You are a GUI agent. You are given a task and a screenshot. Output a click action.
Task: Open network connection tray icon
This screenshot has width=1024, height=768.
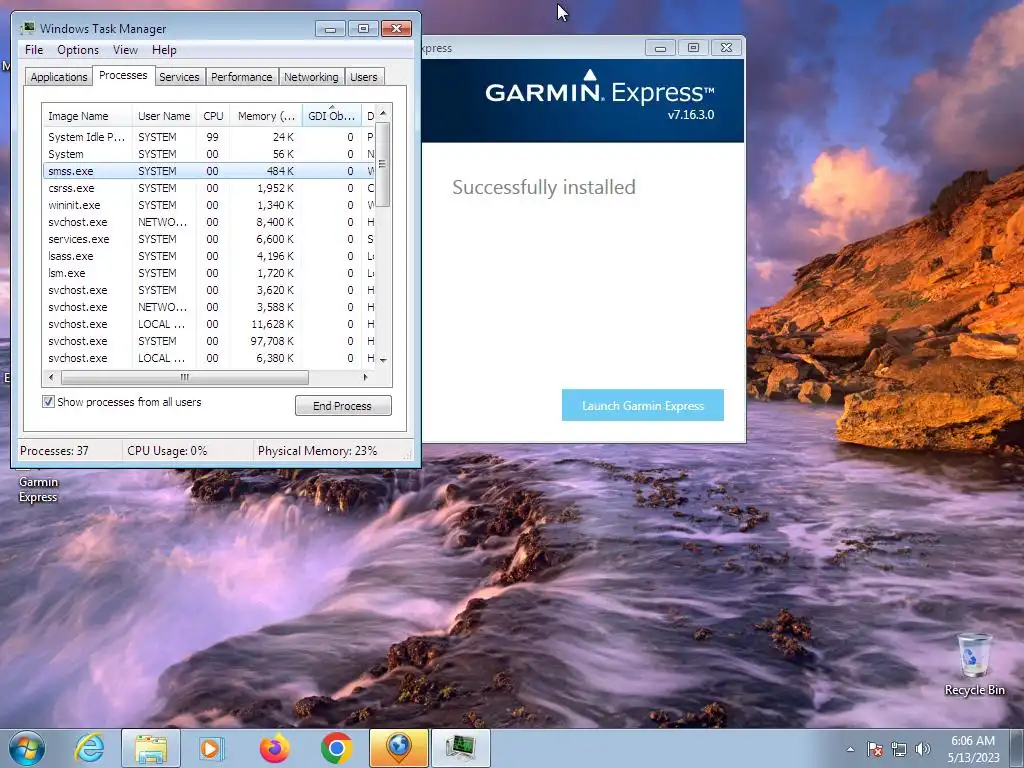[899, 749]
